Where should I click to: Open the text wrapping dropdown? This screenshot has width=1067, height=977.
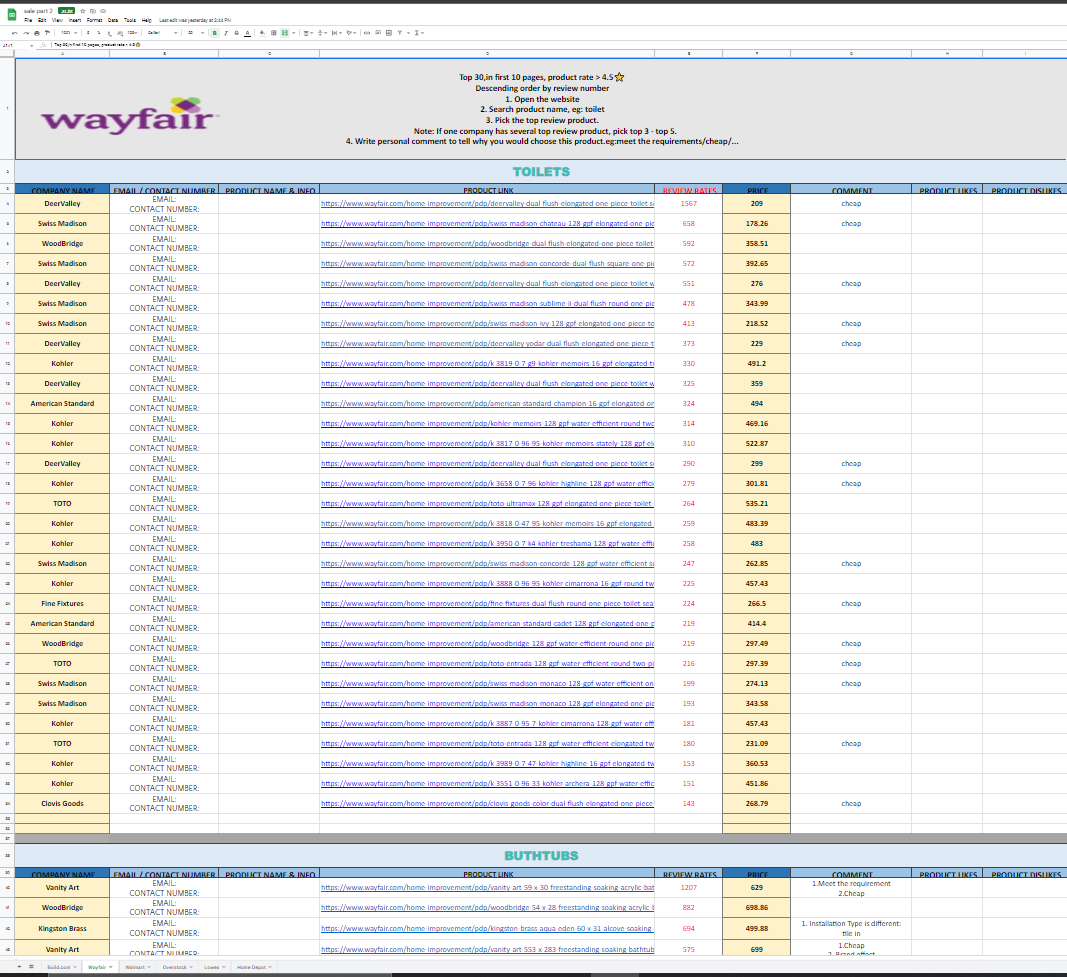click(x=337, y=33)
